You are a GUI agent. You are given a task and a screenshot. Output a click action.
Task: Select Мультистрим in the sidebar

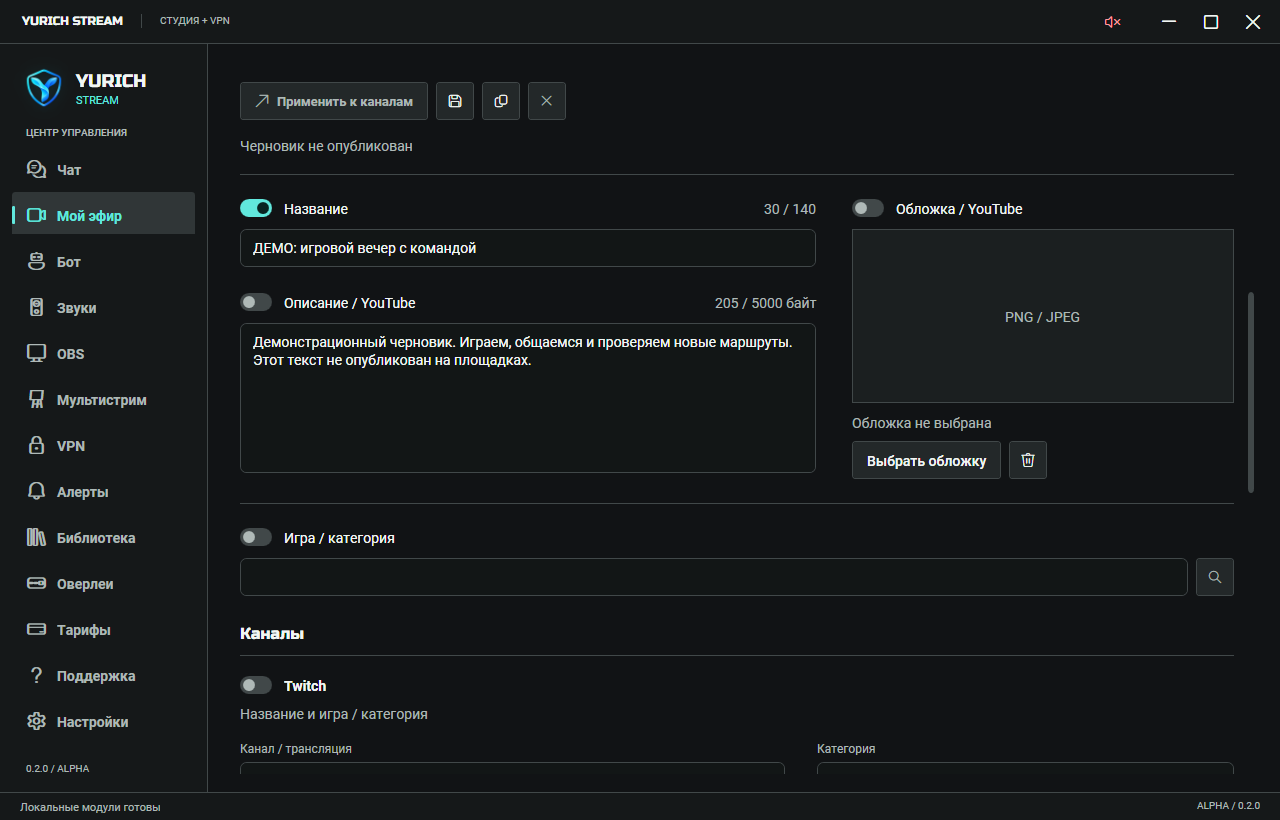coord(103,400)
